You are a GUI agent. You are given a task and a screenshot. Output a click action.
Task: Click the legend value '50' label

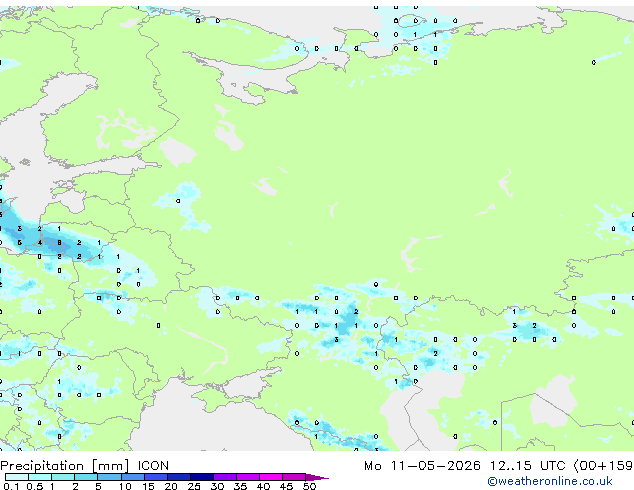coord(309,486)
